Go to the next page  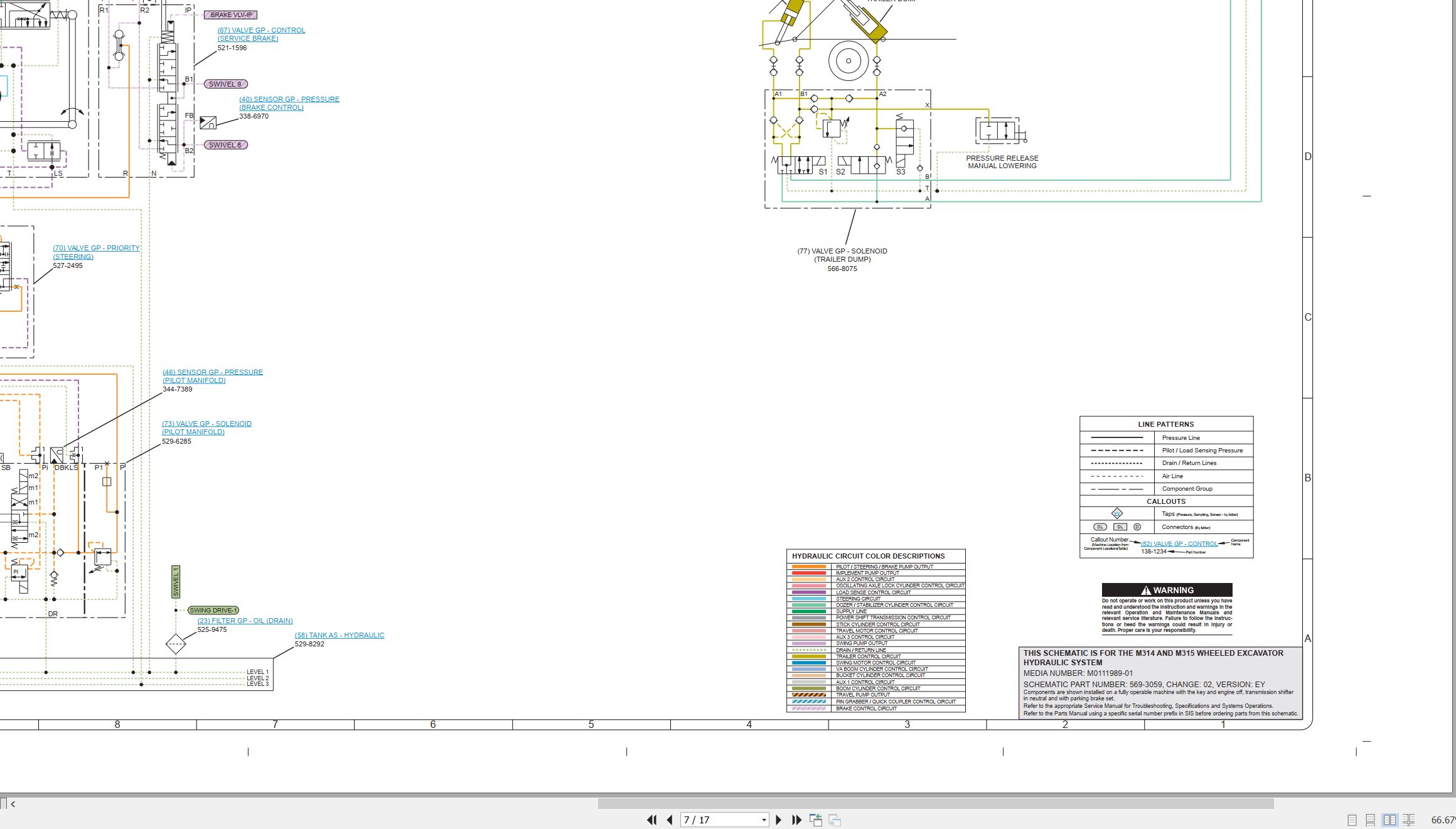pos(779,820)
